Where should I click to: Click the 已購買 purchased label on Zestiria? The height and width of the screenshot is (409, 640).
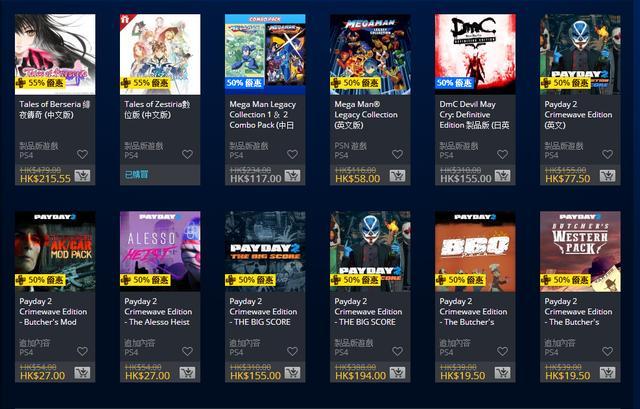pyautogui.click(x=136, y=175)
